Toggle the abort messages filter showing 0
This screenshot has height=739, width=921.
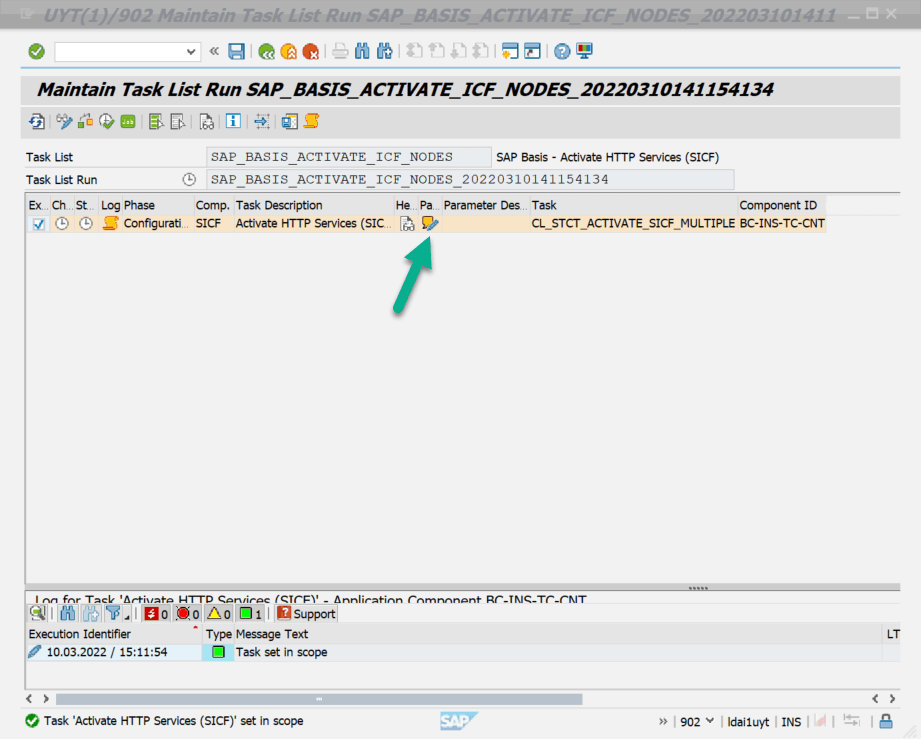coord(156,614)
